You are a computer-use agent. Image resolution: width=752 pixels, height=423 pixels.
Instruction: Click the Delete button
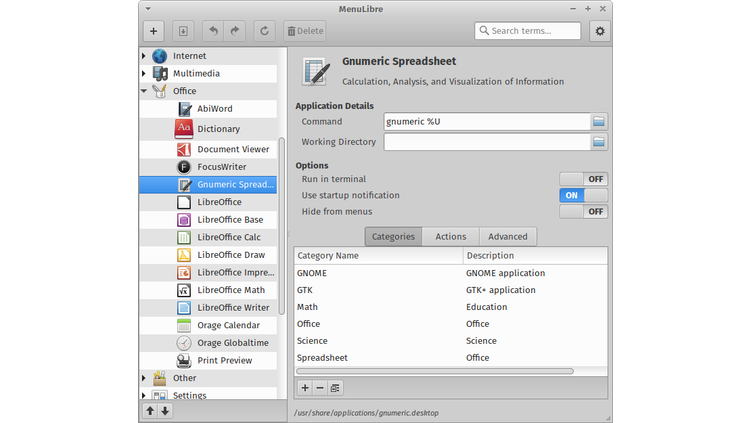click(305, 31)
